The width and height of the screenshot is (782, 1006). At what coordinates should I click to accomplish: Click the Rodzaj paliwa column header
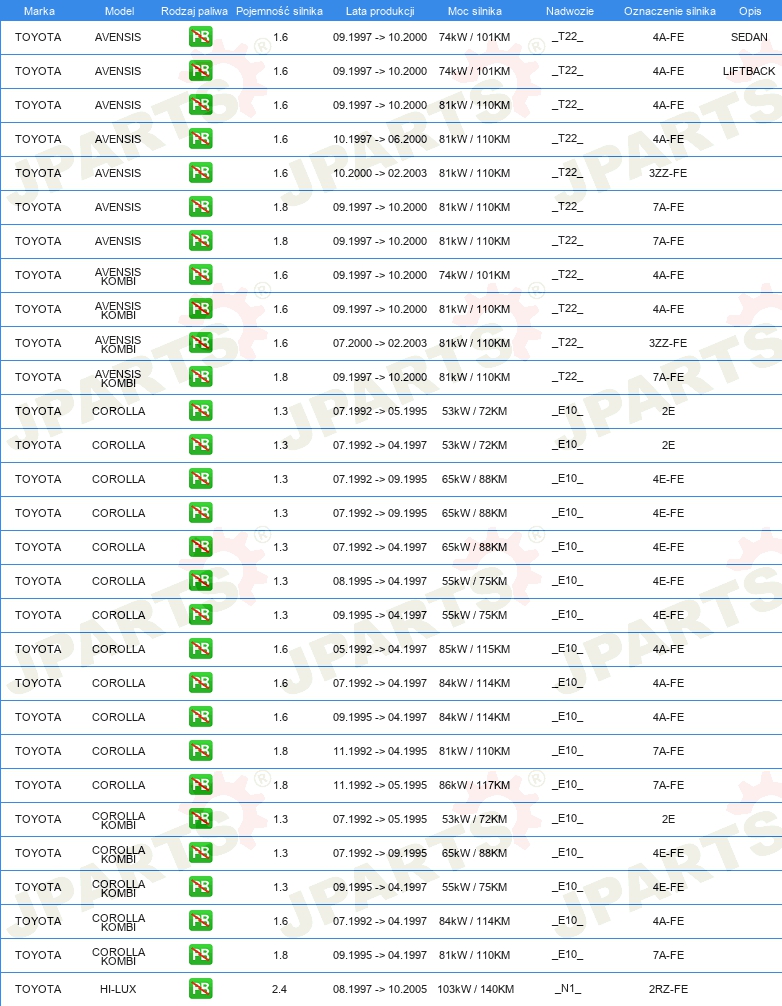pos(194,11)
